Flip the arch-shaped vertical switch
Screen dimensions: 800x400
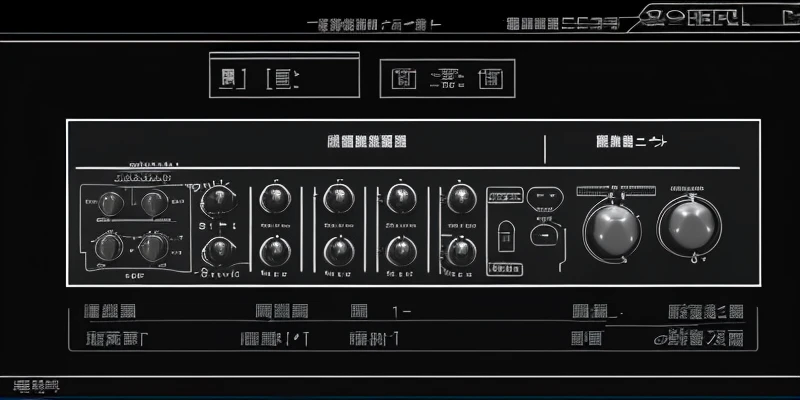point(505,234)
